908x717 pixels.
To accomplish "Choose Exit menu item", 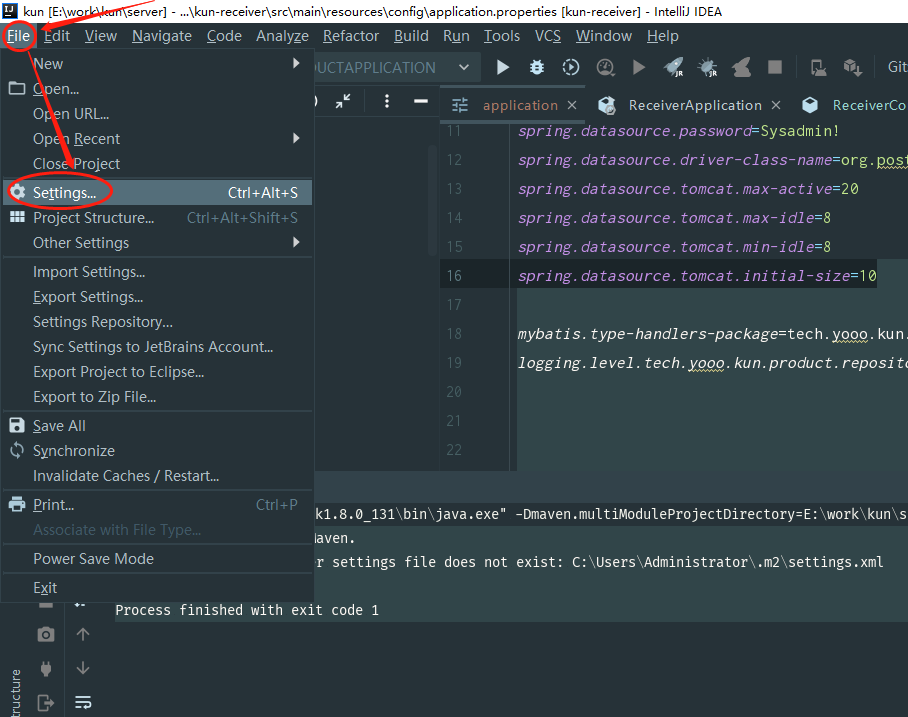I will (158, 587).
